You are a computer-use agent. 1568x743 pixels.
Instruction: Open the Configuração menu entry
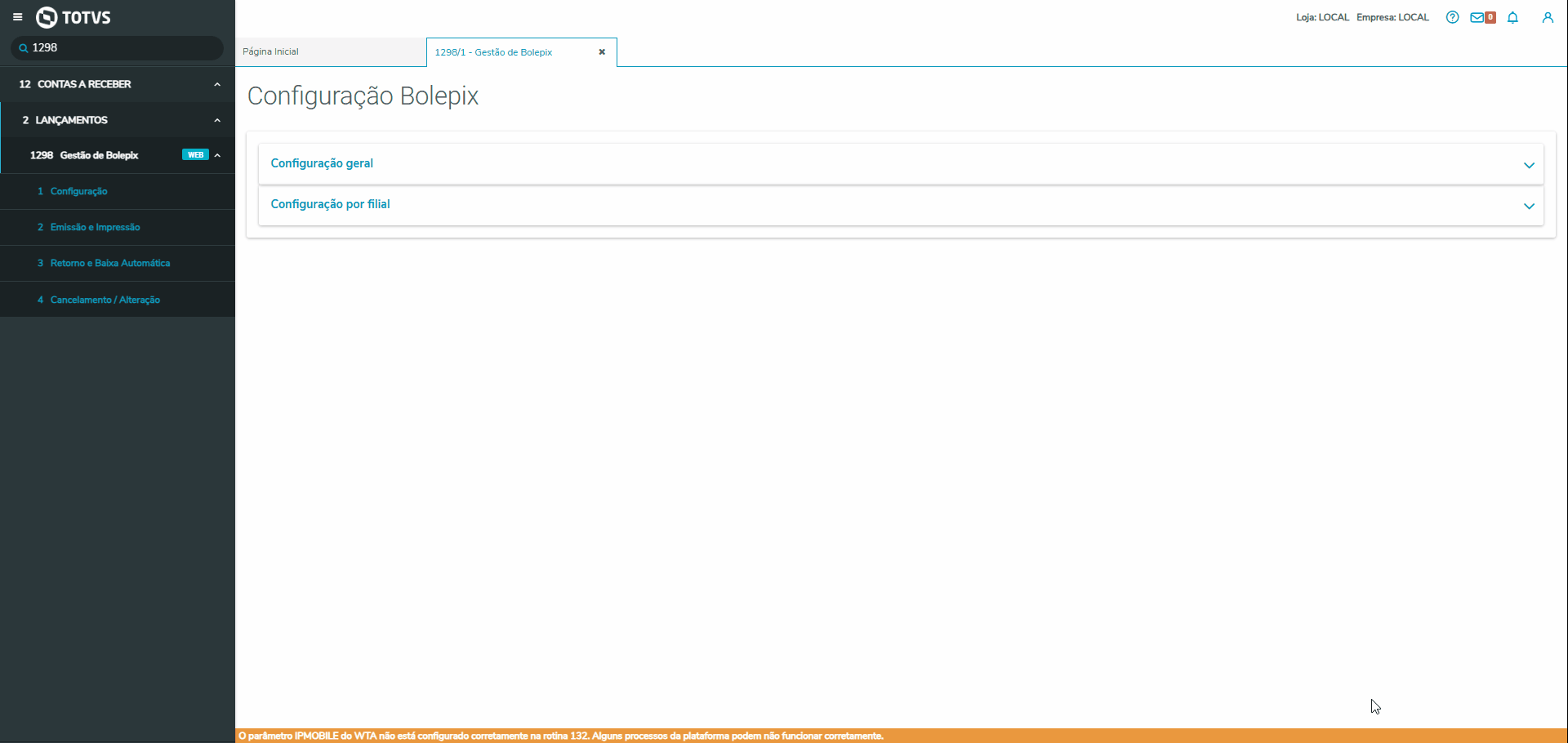[118, 191]
